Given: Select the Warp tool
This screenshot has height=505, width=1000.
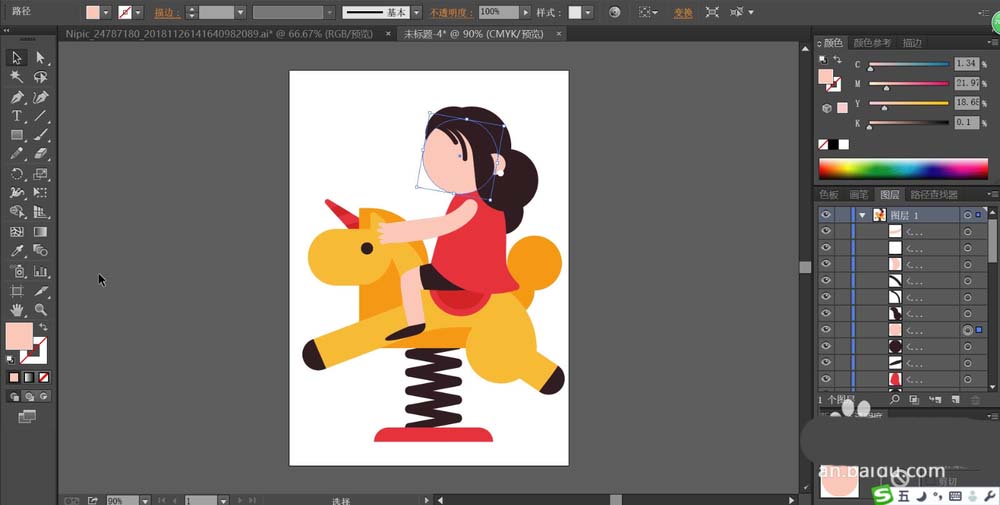Looking at the screenshot, I should 17,193.
